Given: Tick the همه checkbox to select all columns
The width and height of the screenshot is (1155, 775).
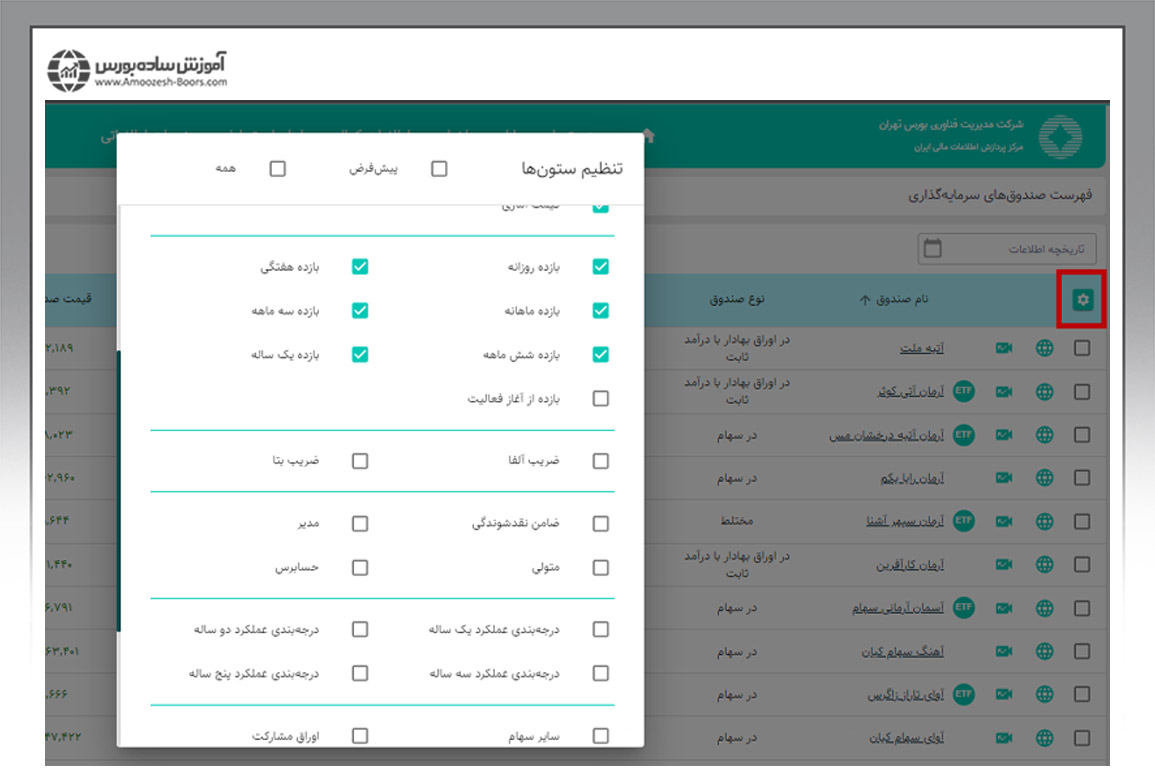Looking at the screenshot, I should coord(278,169).
